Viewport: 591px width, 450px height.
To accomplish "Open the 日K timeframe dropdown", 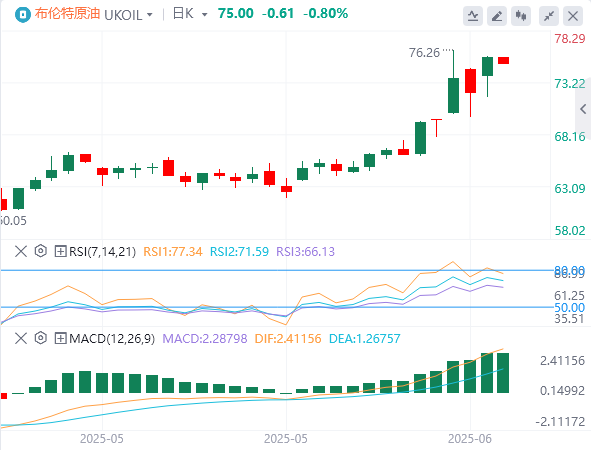I will 190,14.
